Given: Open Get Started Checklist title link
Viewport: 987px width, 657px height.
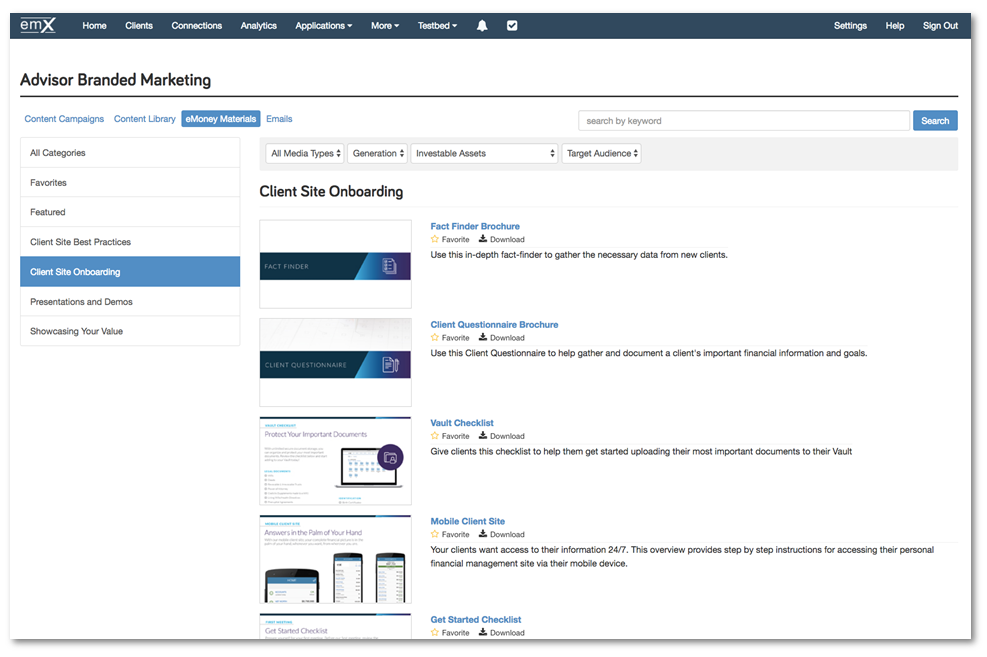Looking at the screenshot, I should (476, 619).
